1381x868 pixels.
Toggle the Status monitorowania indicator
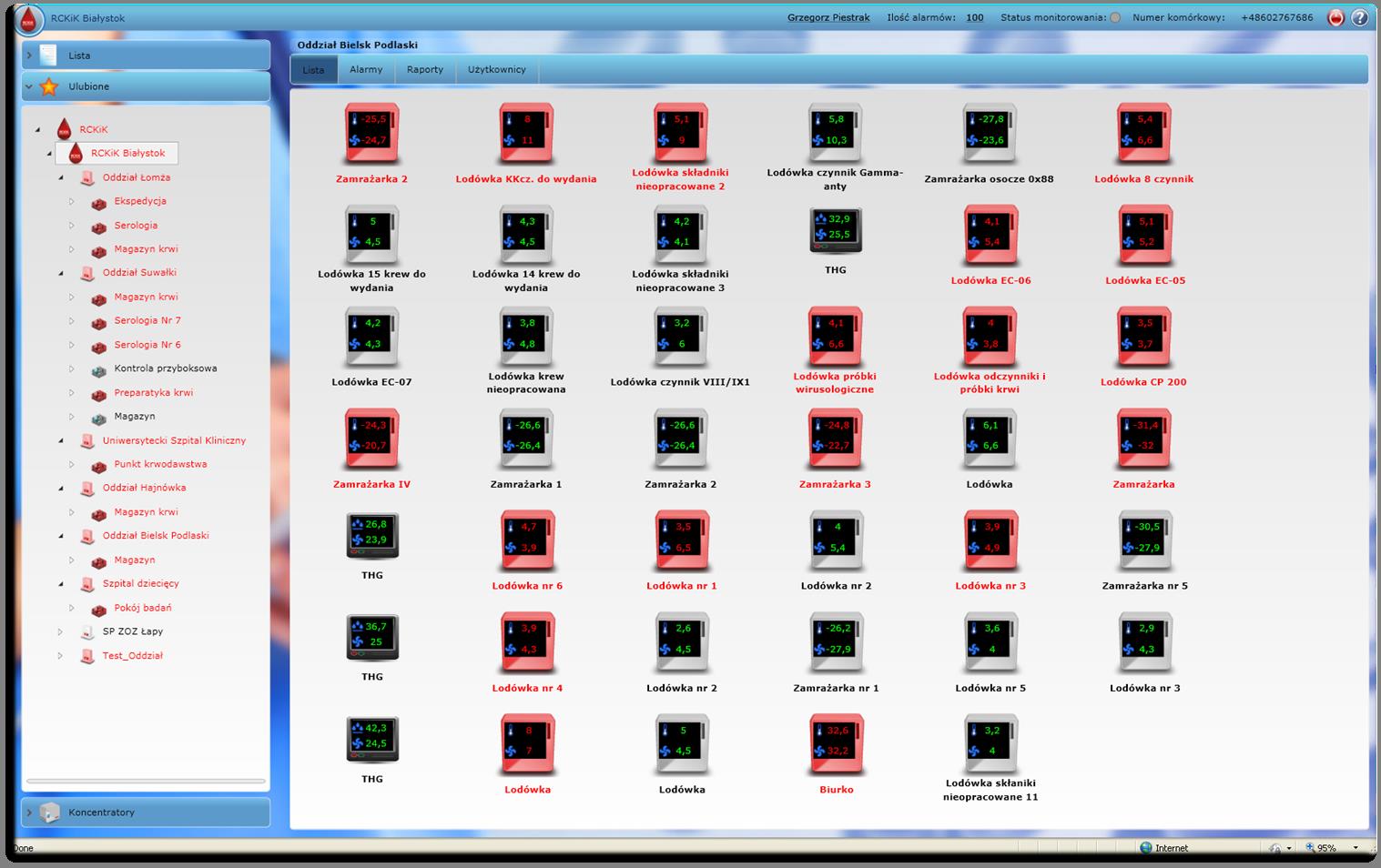pos(1115,18)
